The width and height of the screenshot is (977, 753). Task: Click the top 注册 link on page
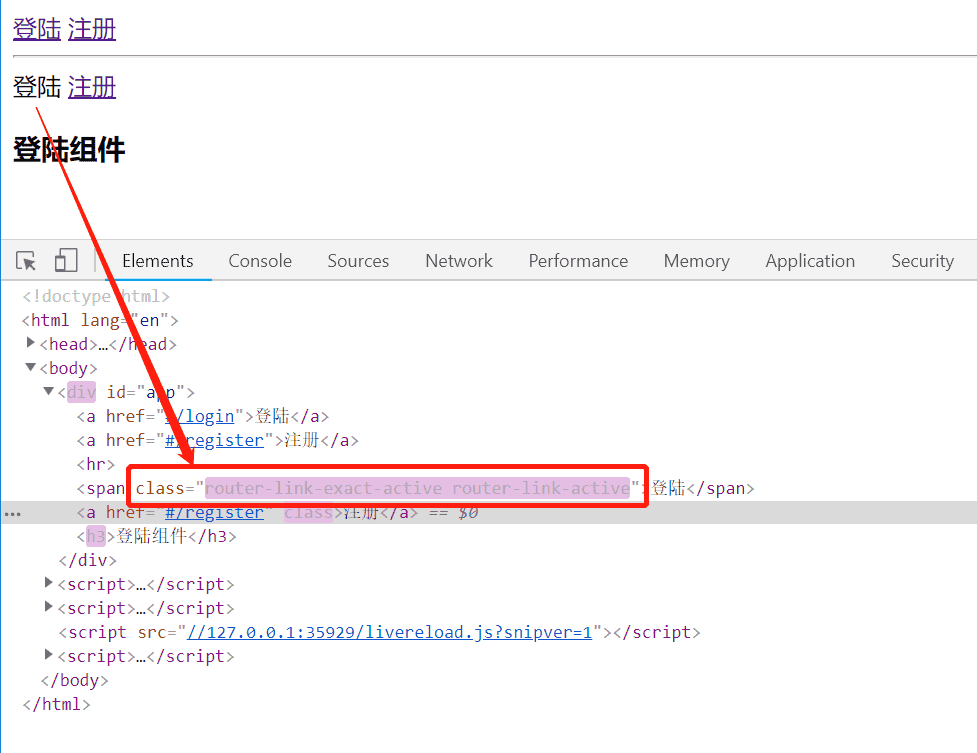point(92,29)
